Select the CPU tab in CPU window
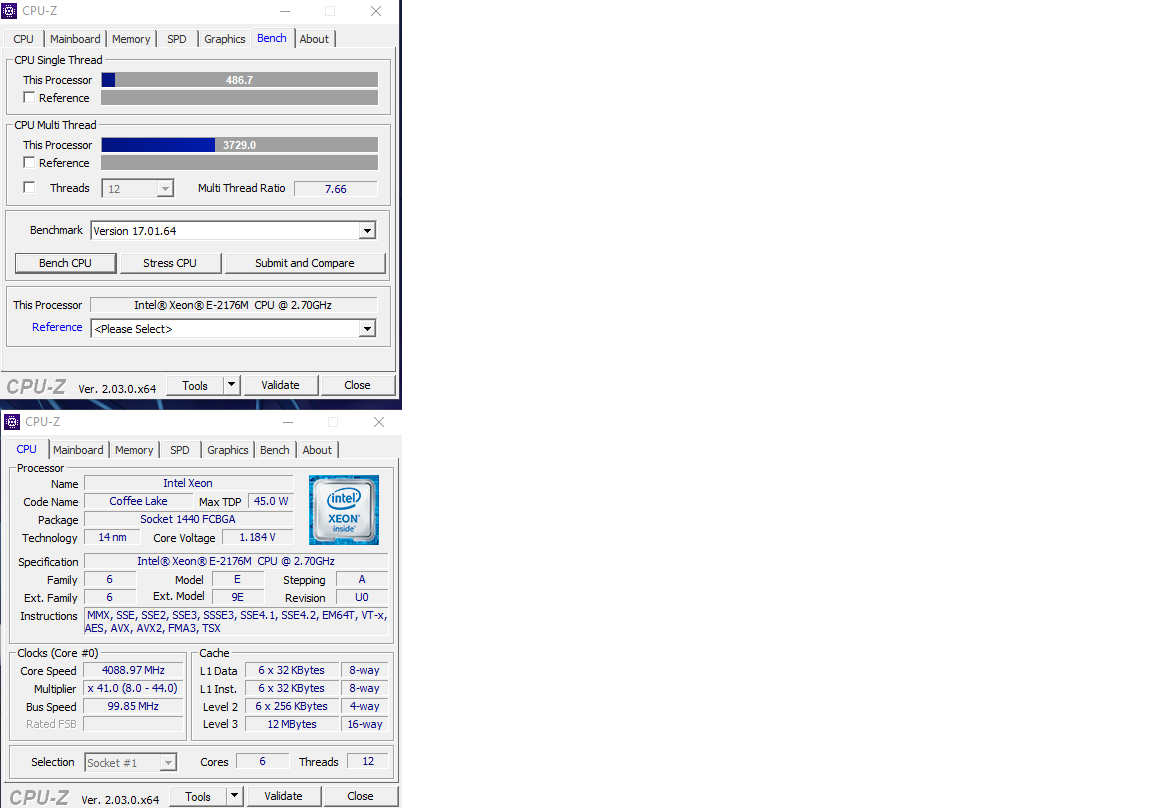This screenshot has height=808, width=1152. [26, 449]
